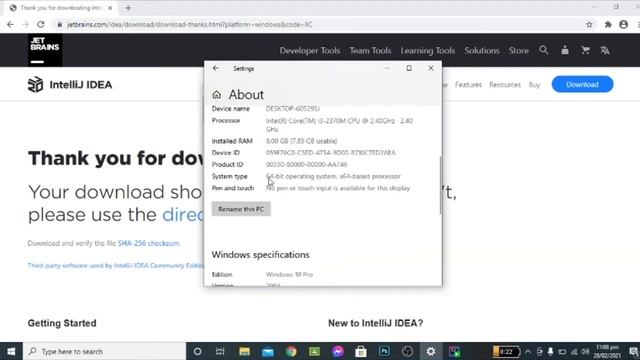Click the Settings window vertical scrollbar

tap(440, 185)
